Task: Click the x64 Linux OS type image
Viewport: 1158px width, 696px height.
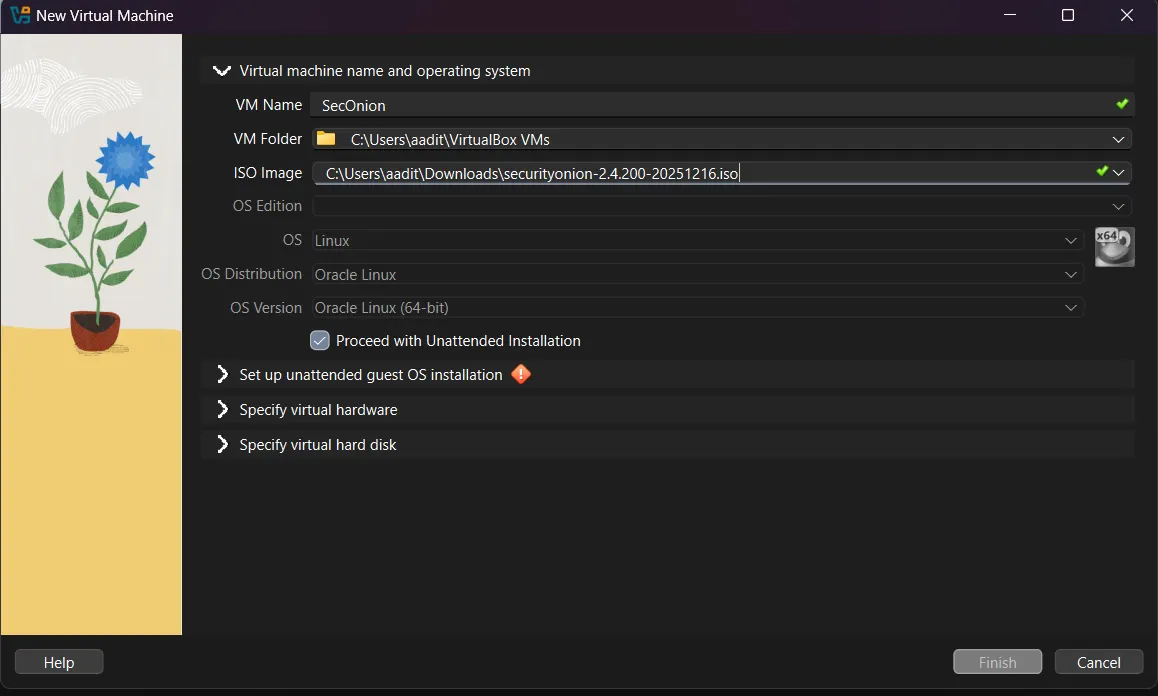Action: pos(1114,247)
